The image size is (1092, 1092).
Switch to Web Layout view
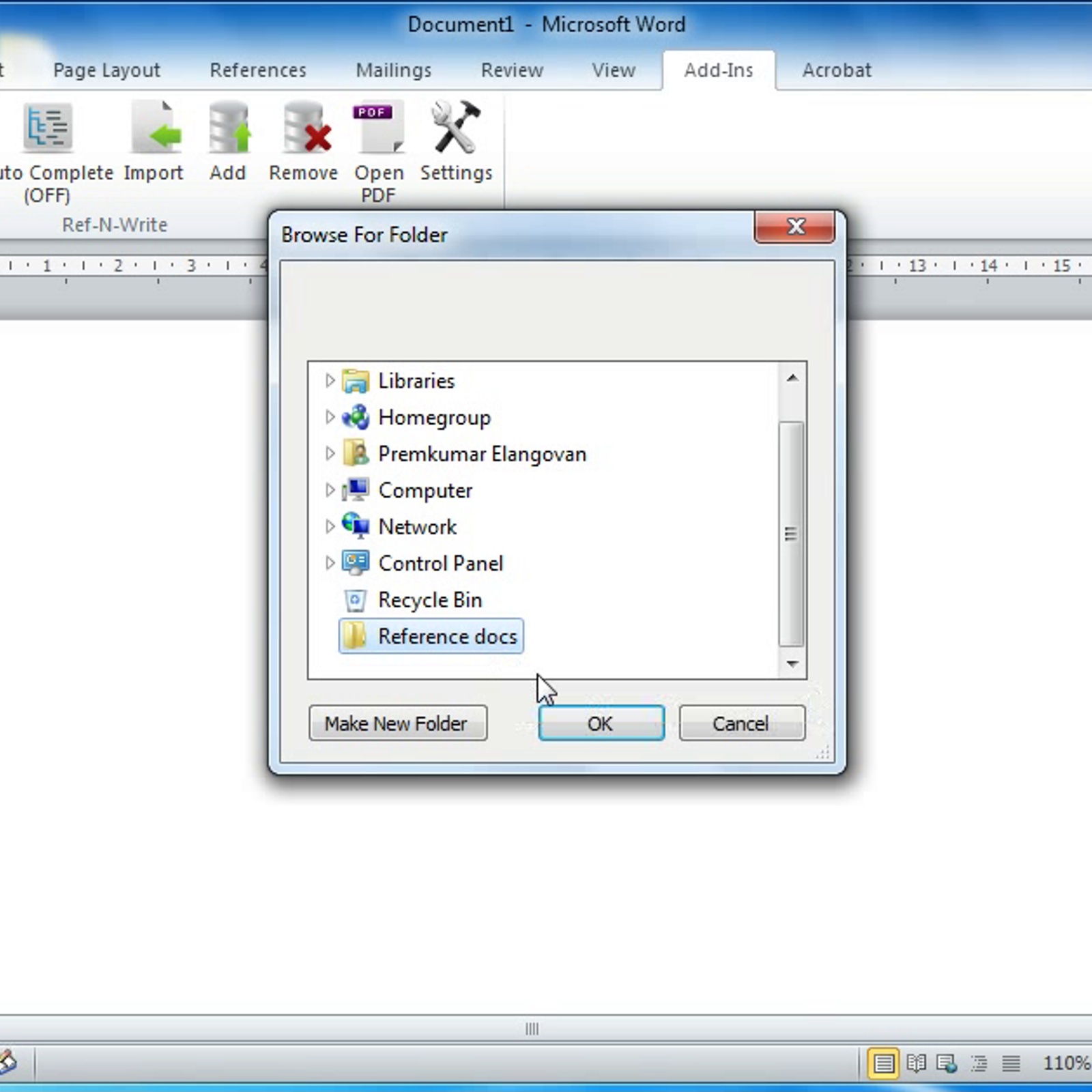(947, 1063)
